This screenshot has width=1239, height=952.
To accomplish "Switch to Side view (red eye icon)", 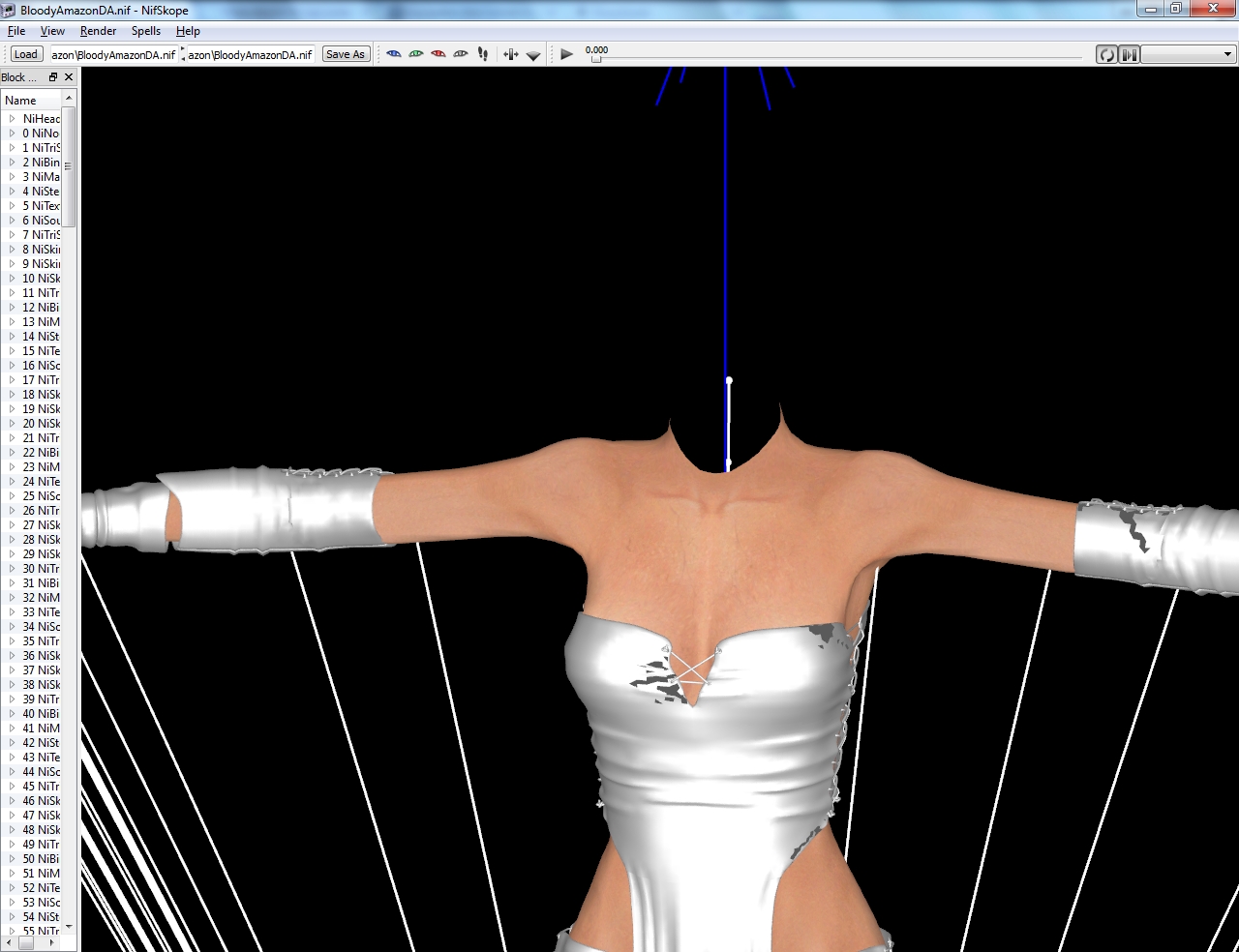I will (438, 54).
